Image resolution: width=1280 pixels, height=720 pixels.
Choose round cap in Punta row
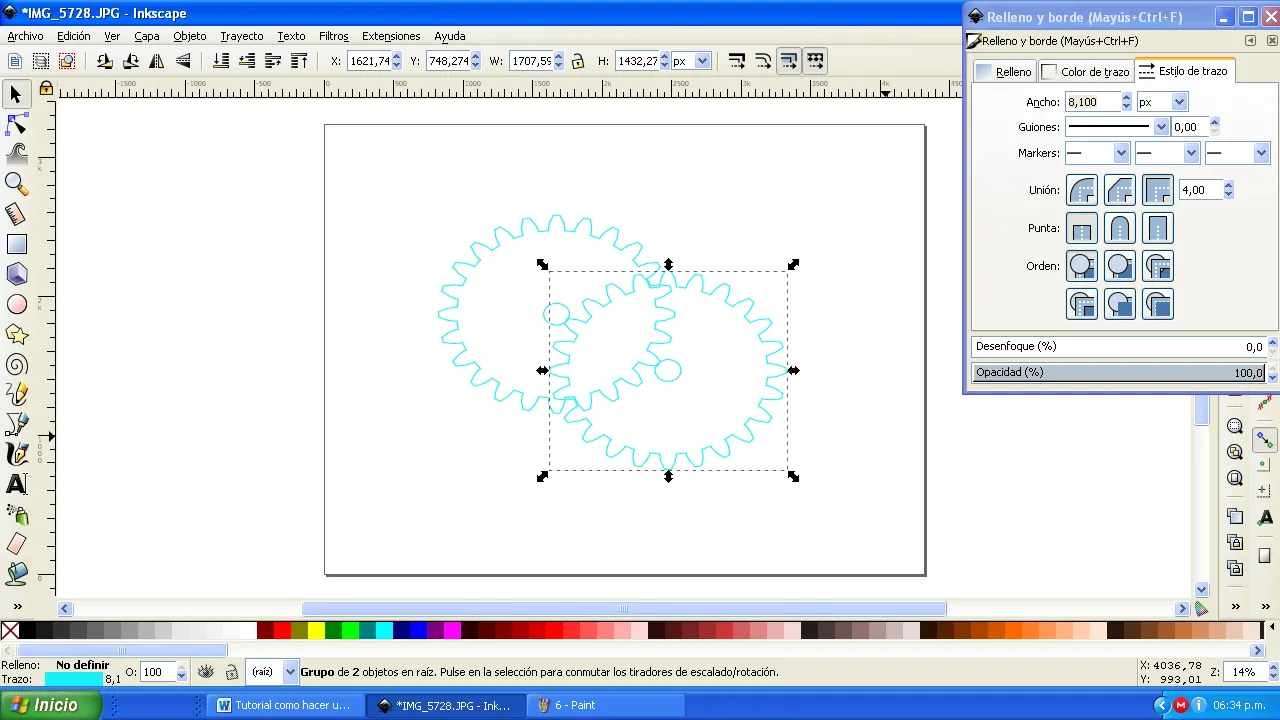tap(1120, 228)
